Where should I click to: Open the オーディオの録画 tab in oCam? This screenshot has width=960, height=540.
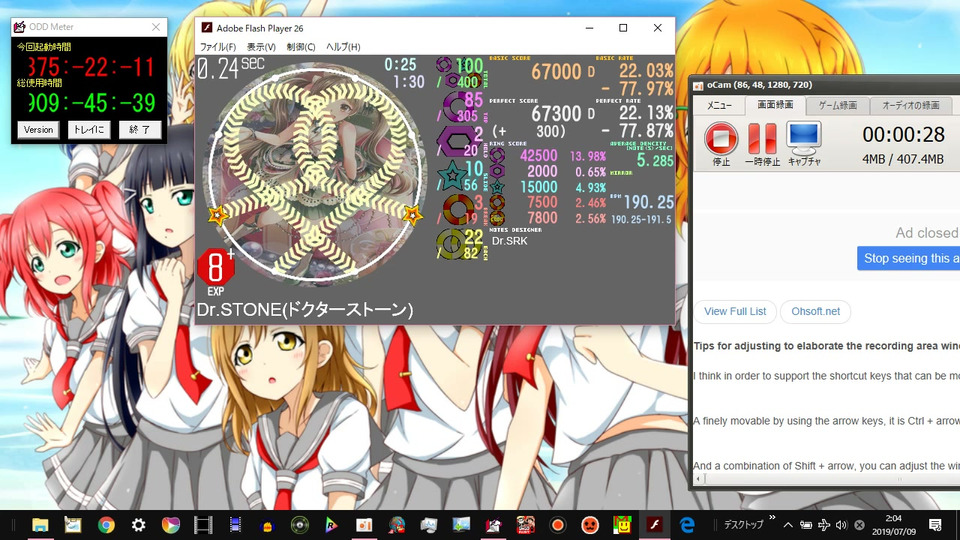click(910, 105)
